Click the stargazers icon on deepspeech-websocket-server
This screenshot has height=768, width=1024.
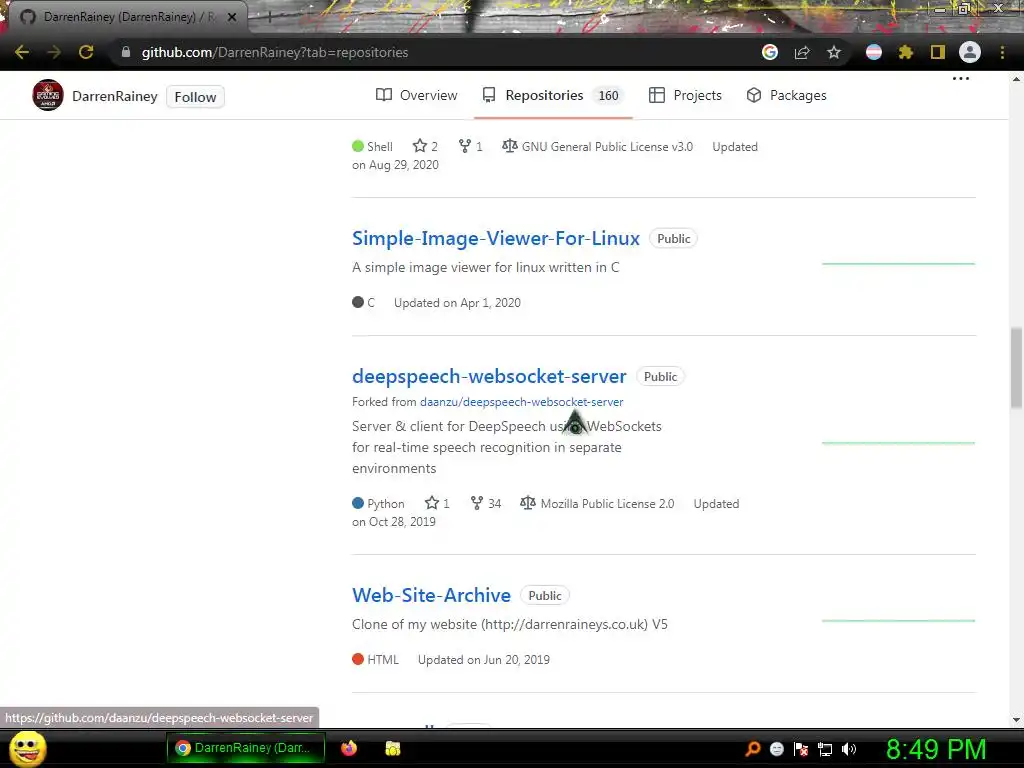click(432, 503)
